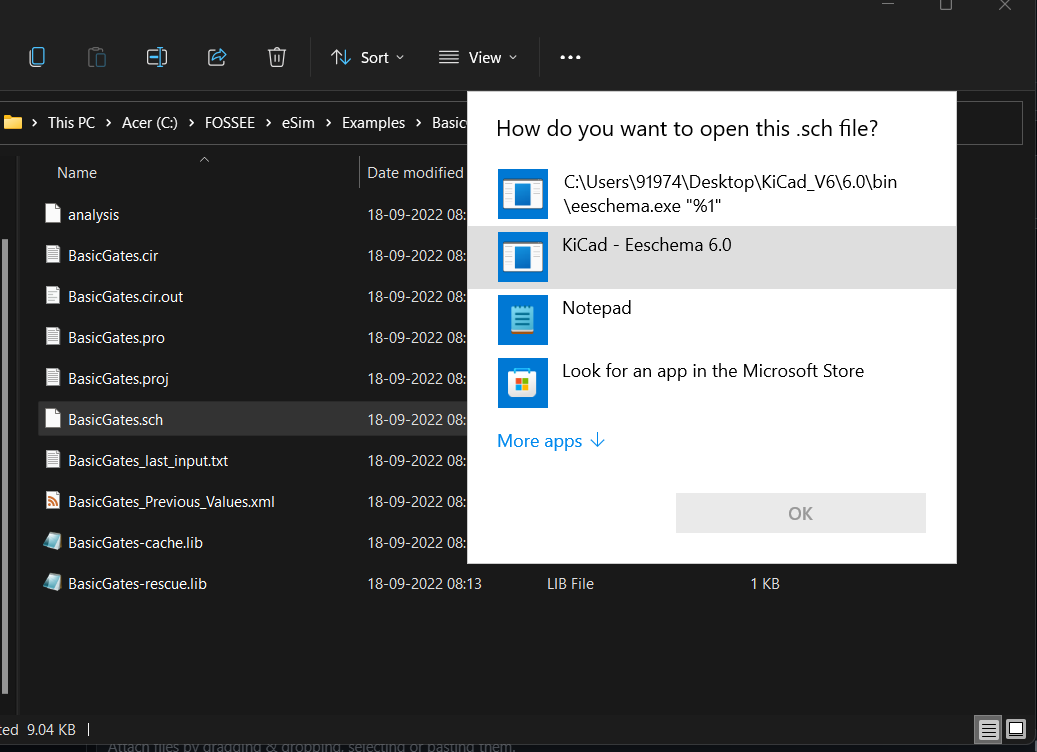Choose Look for an app in Microsoft Store
1037x752 pixels.
click(x=712, y=383)
